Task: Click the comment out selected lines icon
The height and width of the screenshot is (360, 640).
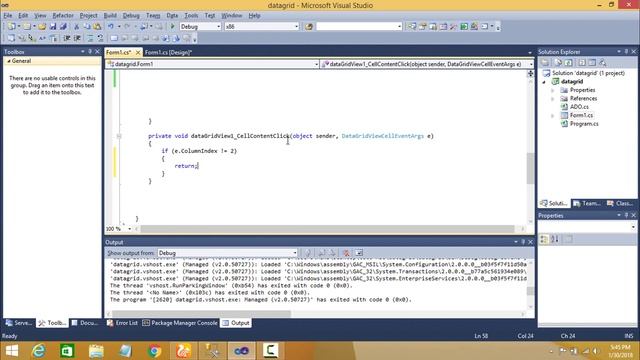Action: tap(90, 38)
